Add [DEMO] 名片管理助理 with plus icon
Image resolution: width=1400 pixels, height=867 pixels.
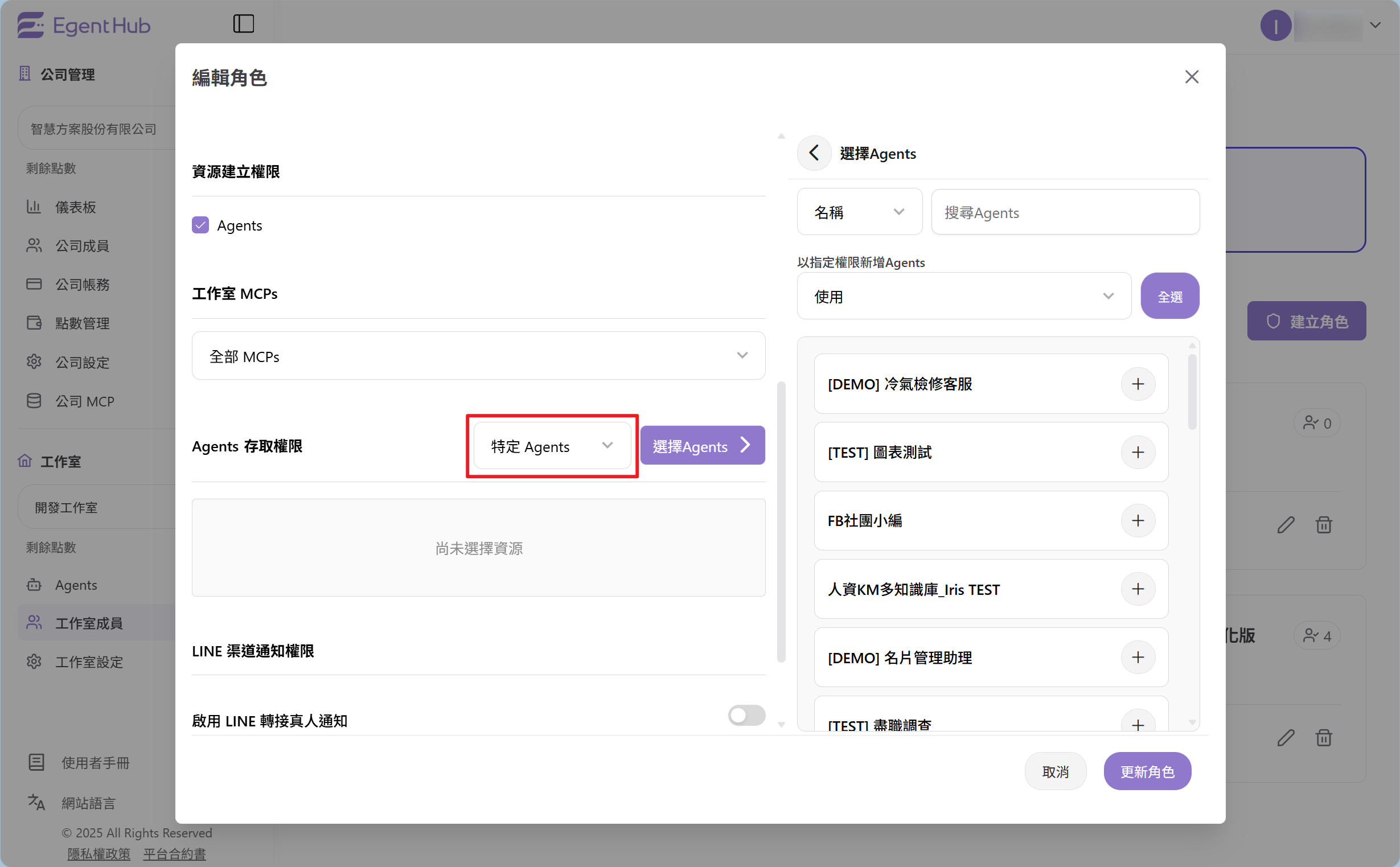coord(1138,657)
